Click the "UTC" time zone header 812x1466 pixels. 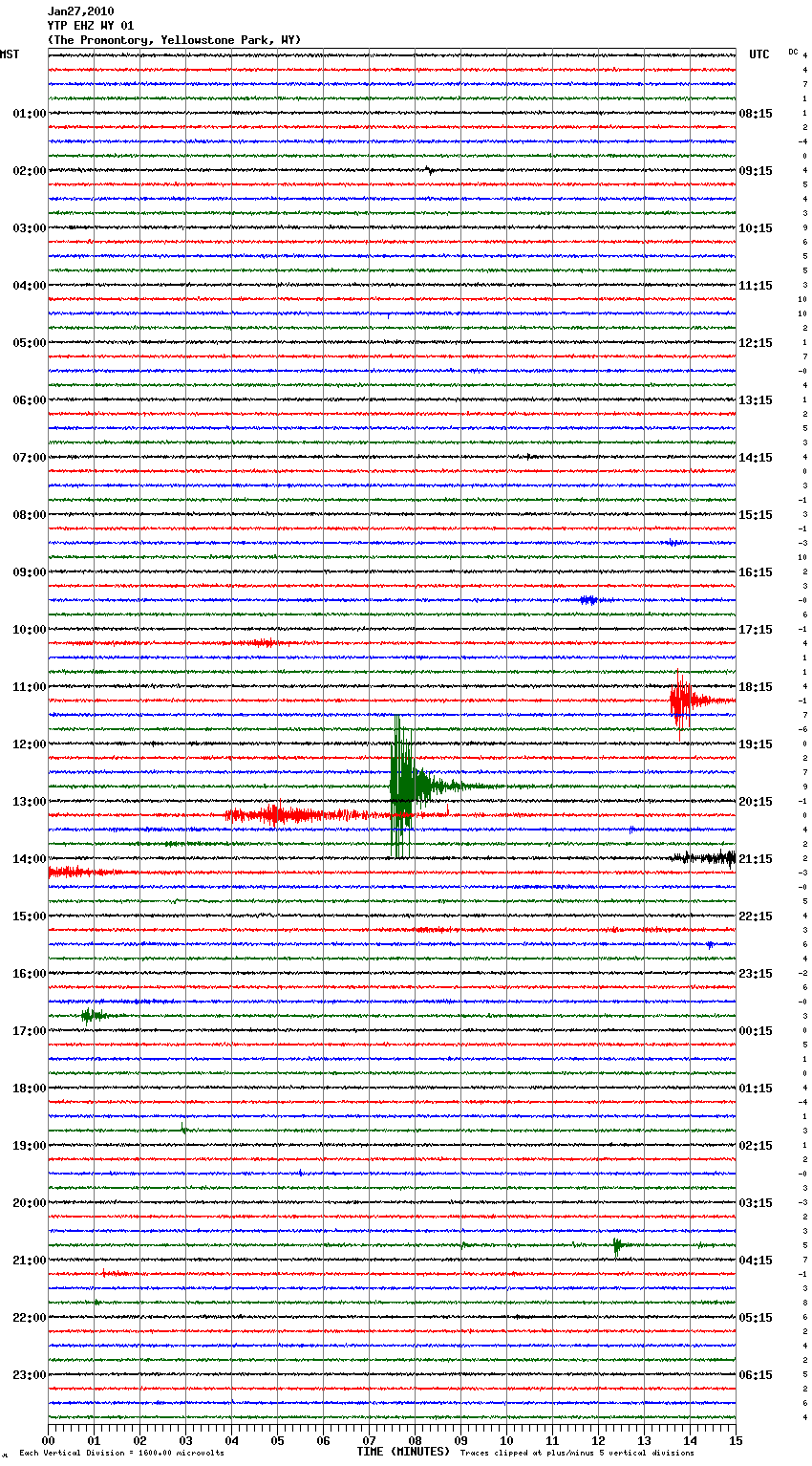pos(759,54)
